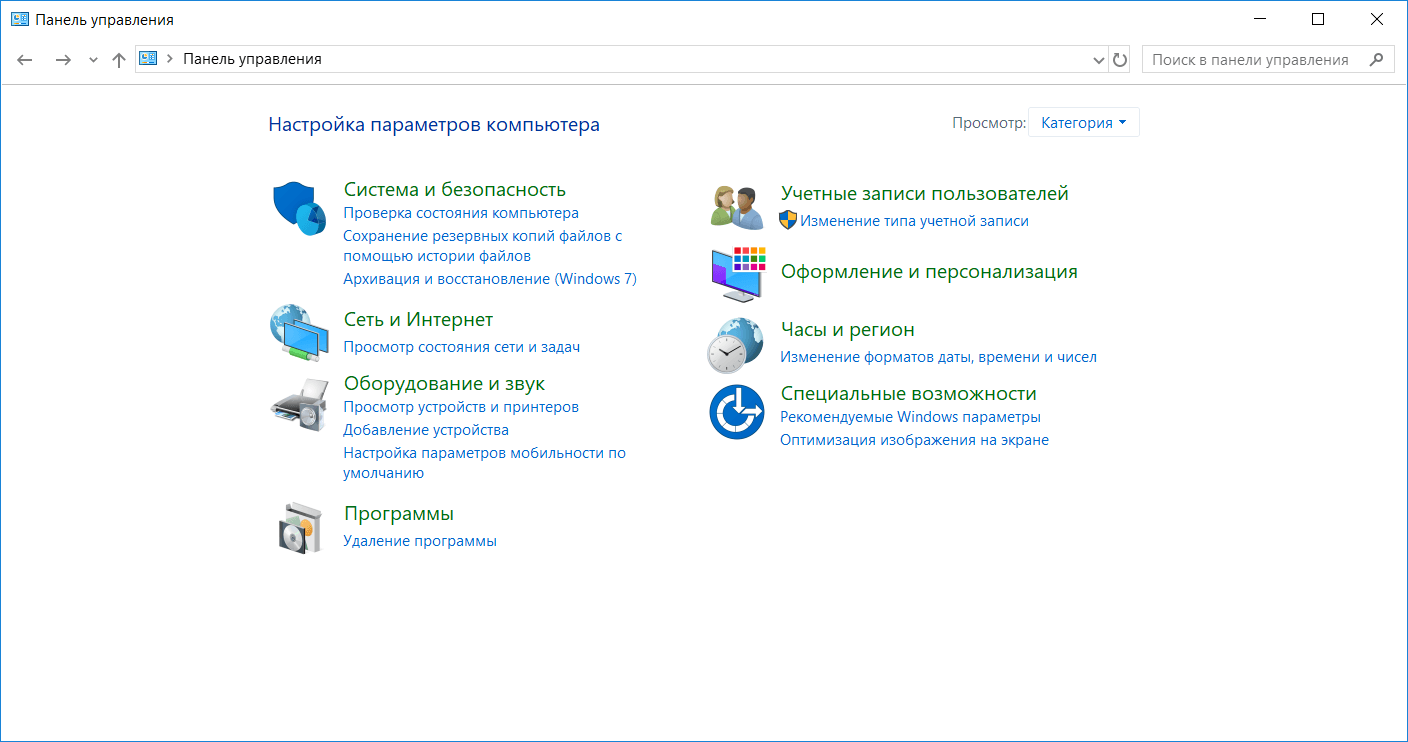Click Просмотр состояния сети и задач
Screen dimensions: 1408x742
[x=461, y=347]
